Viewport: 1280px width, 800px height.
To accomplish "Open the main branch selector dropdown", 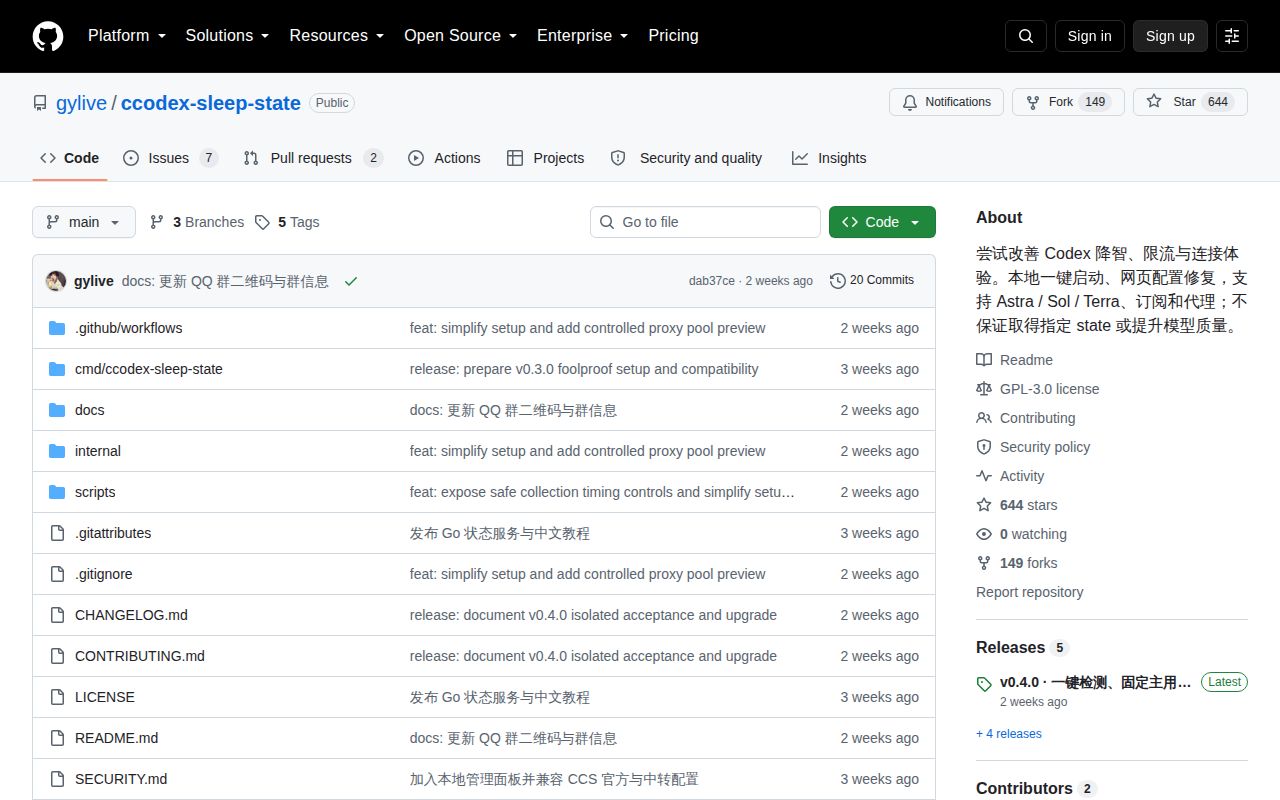I will click(84, 222).
